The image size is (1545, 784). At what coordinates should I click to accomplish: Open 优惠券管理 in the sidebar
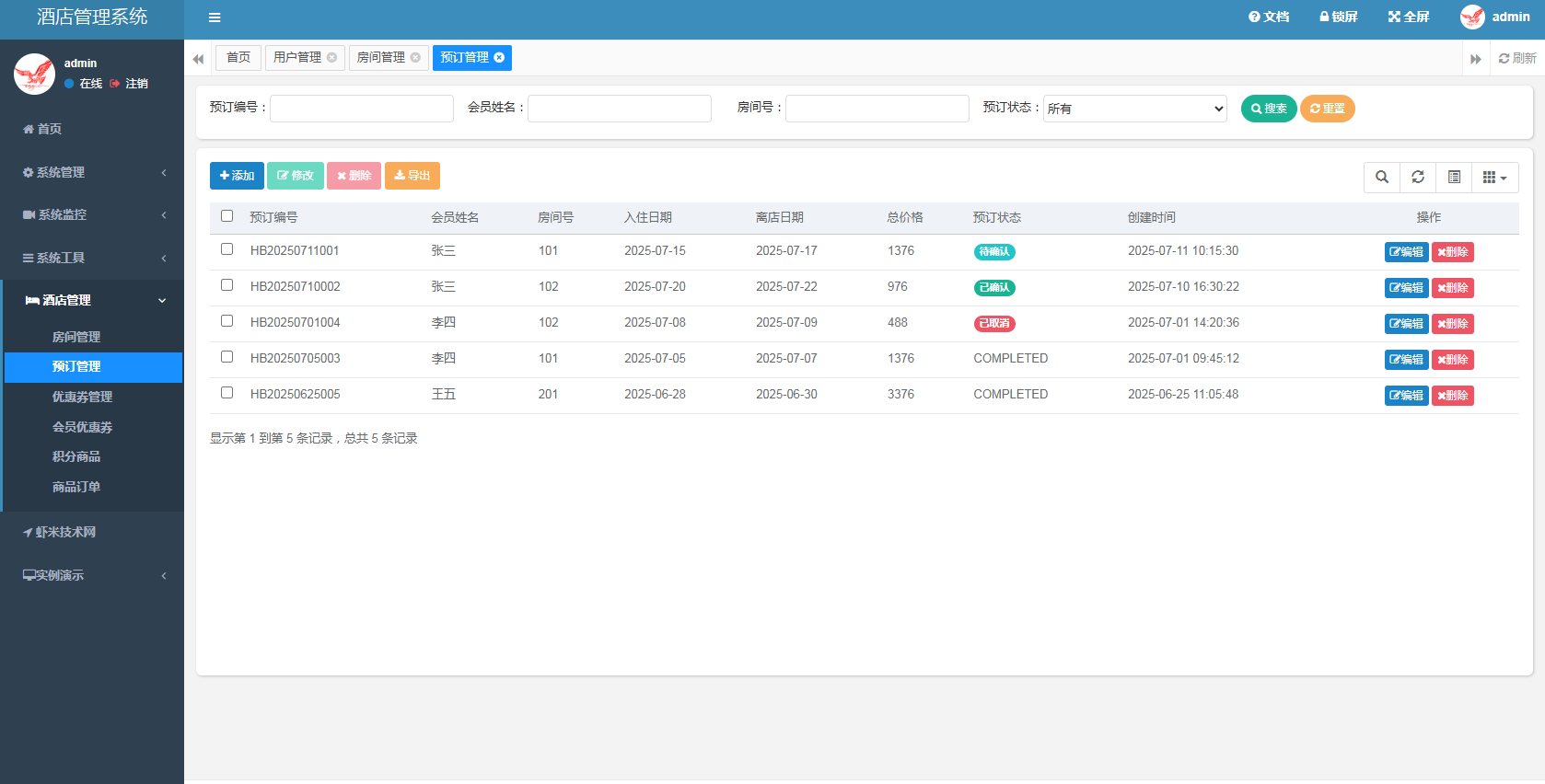click(82, 397)
